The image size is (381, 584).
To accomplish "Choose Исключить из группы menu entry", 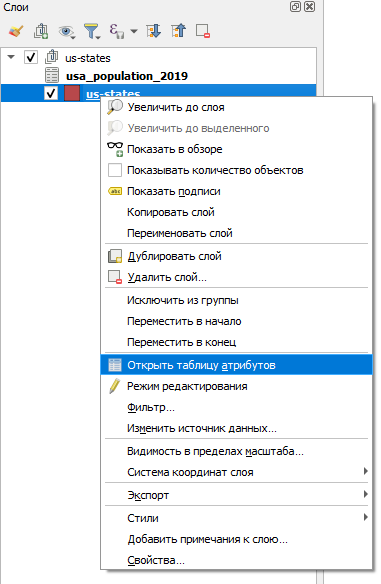I will 236,300.
